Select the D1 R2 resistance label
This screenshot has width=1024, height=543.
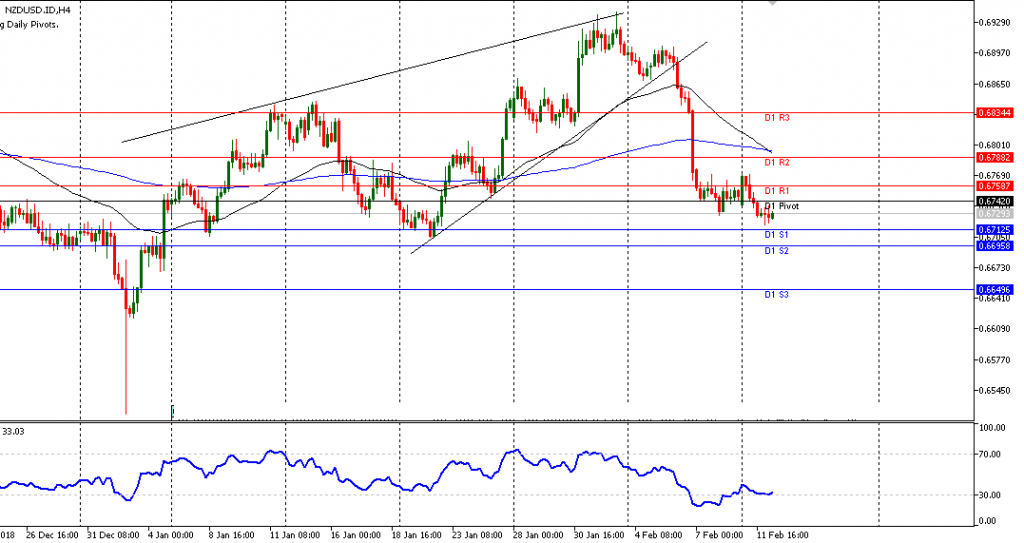coord(777,162)
